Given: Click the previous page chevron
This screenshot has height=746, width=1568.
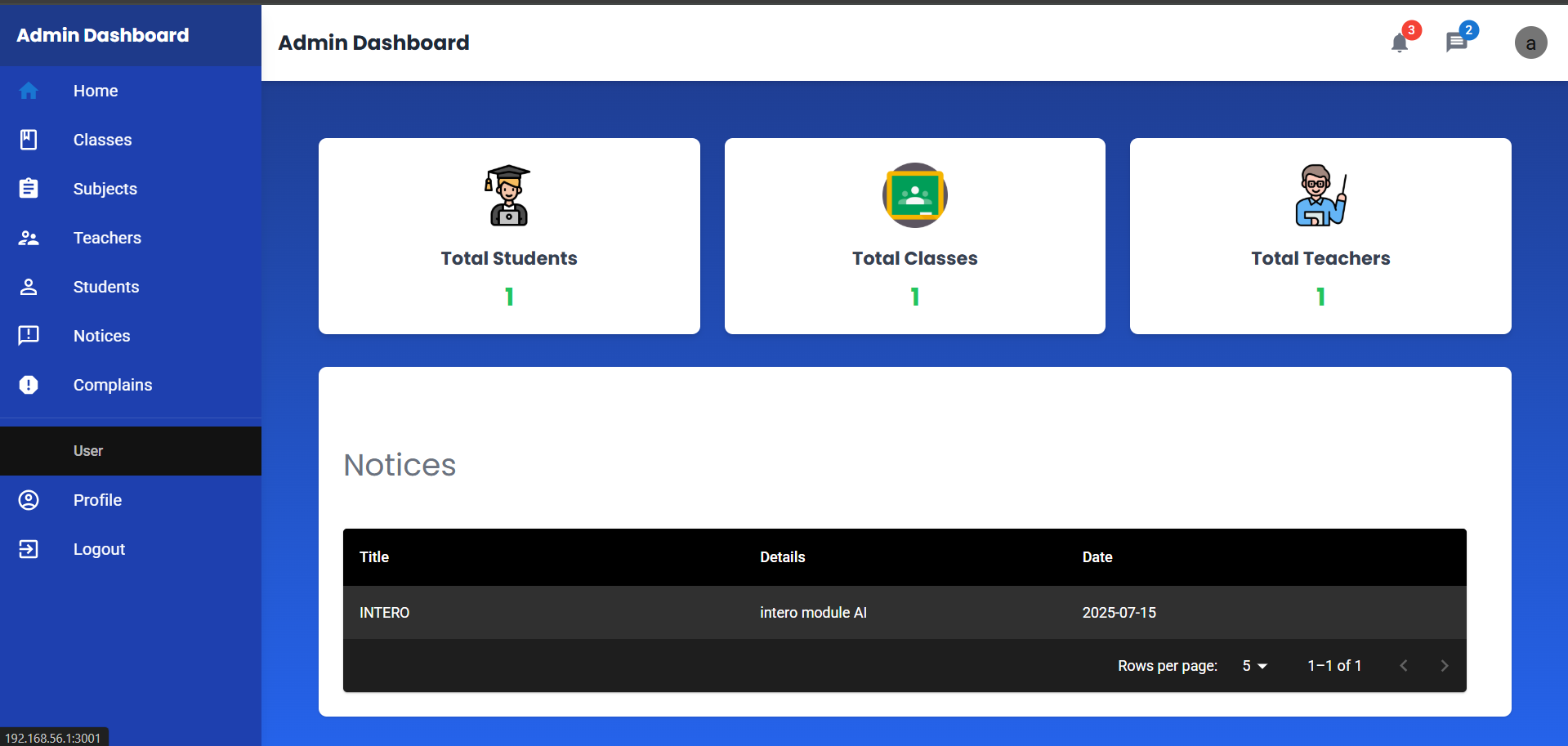Looking at the screenshot, I should coord(1404,666).
